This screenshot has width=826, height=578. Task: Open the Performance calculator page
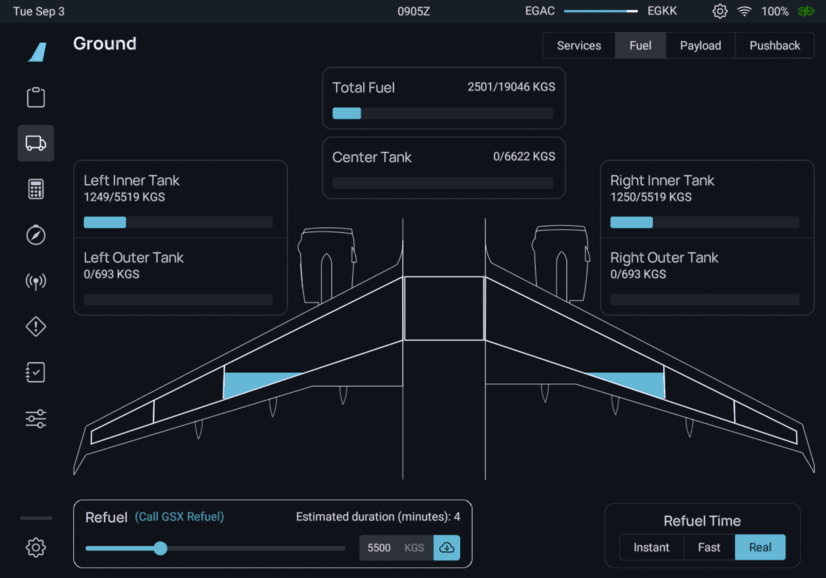pos(36,189)
